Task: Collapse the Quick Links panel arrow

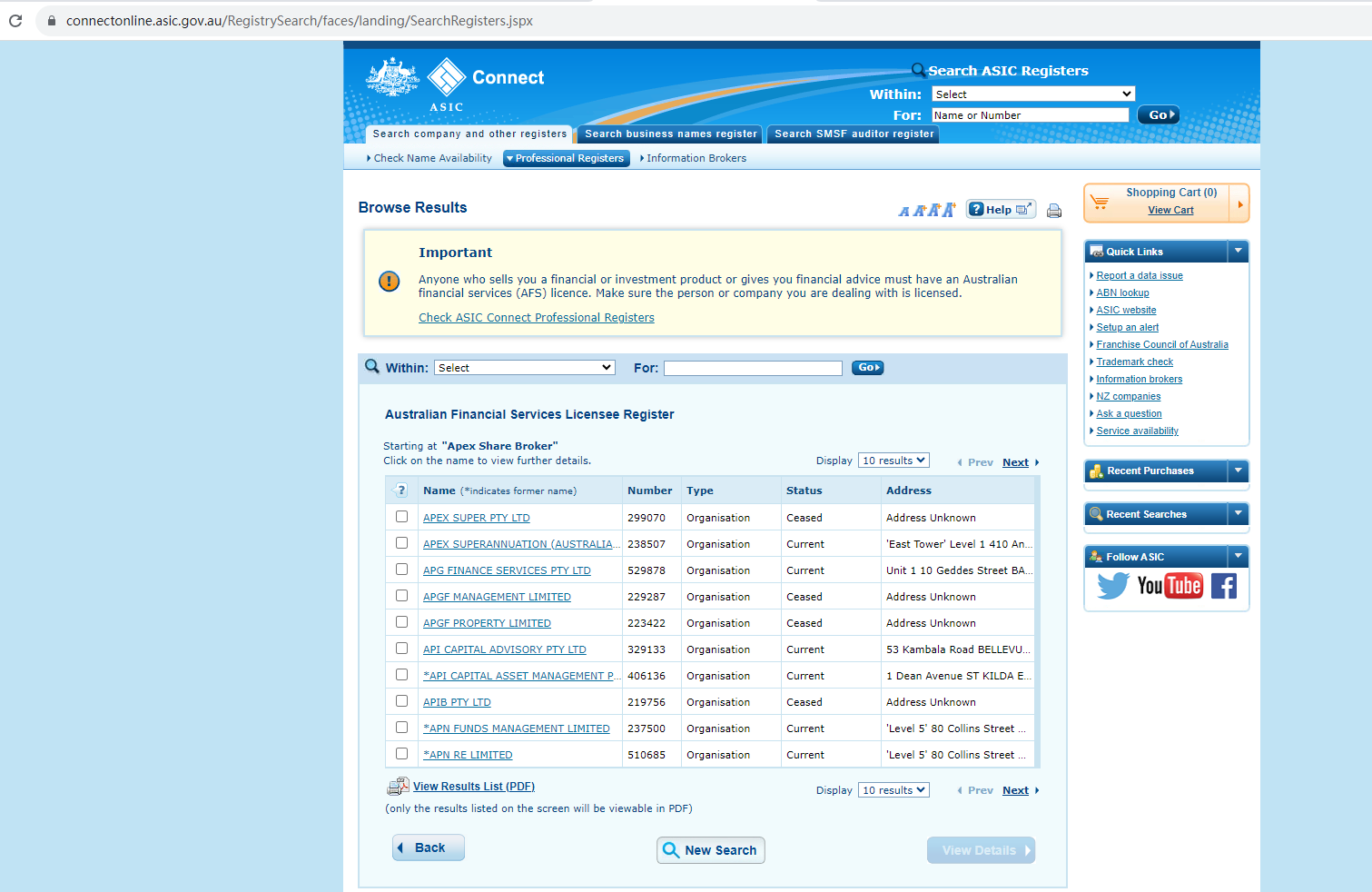Action: point(1238,251)
